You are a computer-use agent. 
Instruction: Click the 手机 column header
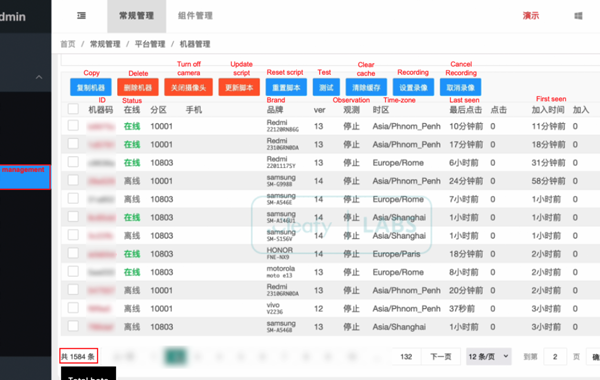pos(194,110)
